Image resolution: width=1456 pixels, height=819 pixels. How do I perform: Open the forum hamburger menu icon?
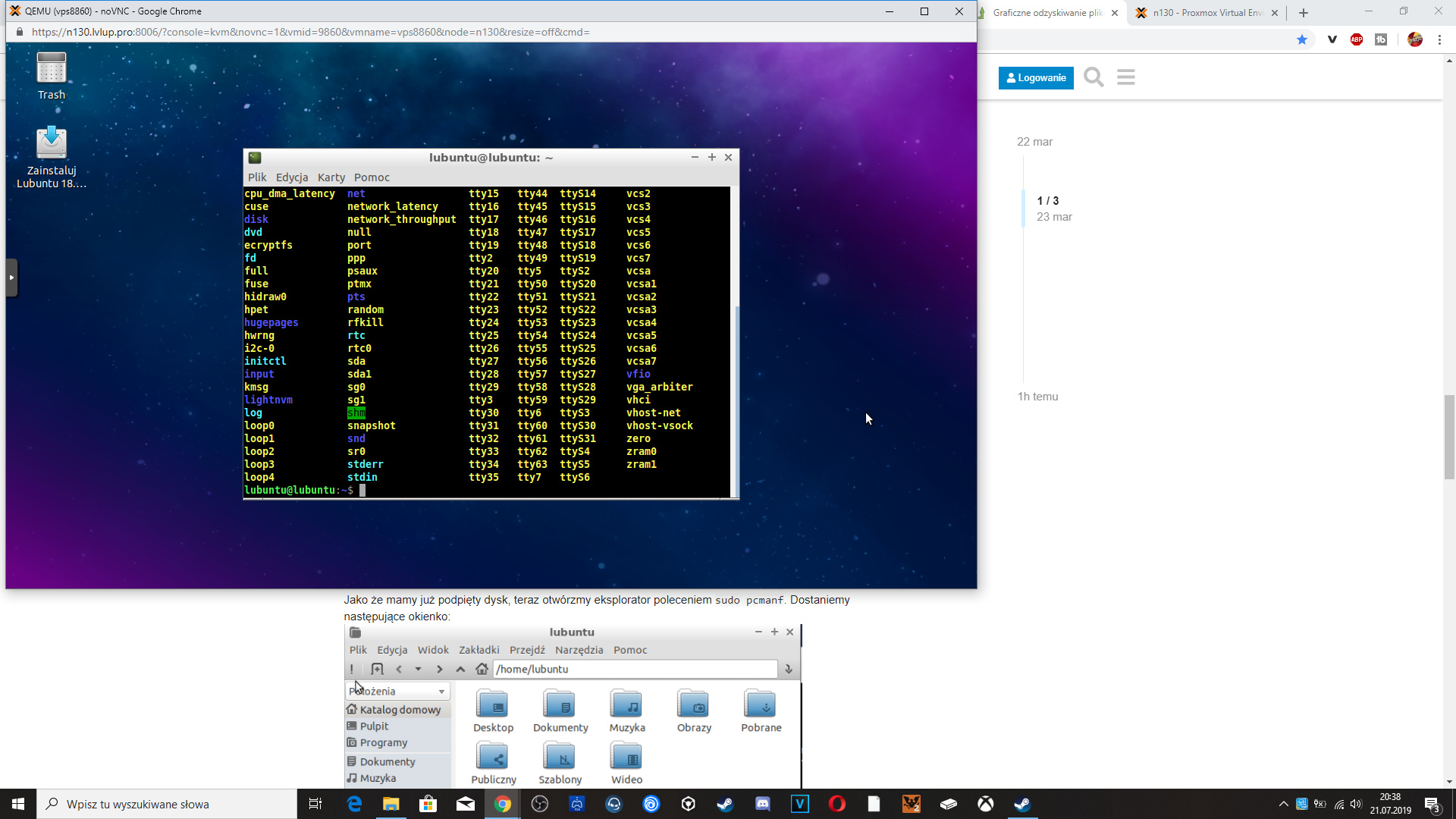(x=1126, y=77)
